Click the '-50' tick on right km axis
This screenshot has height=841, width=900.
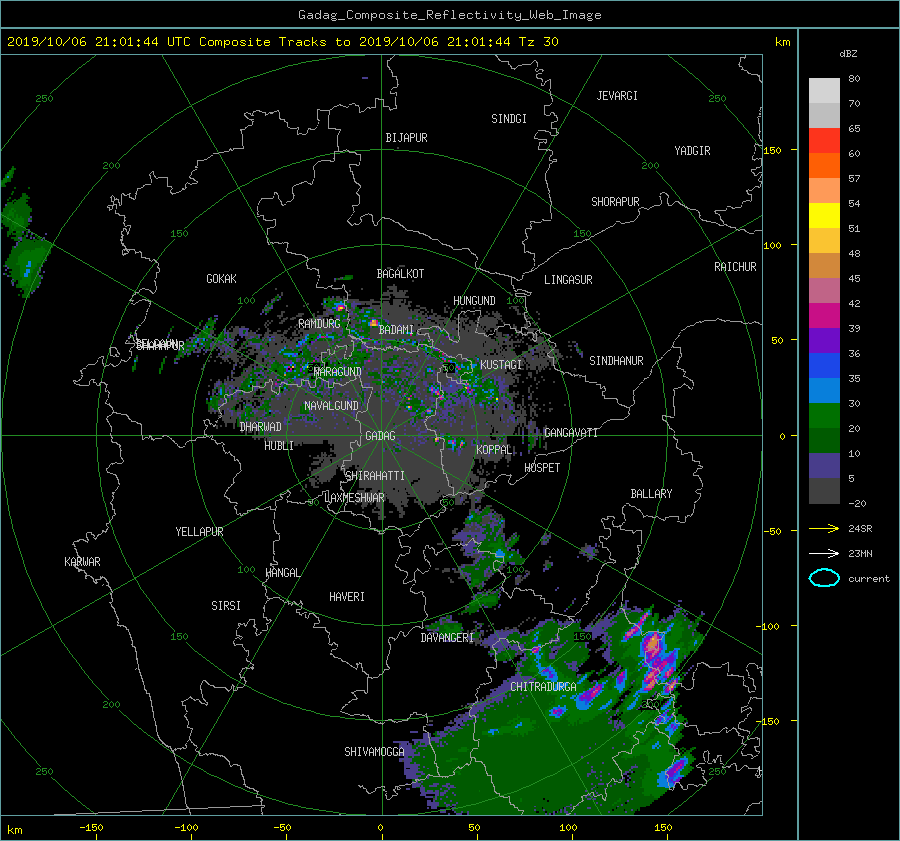click(x=773, y=531)
